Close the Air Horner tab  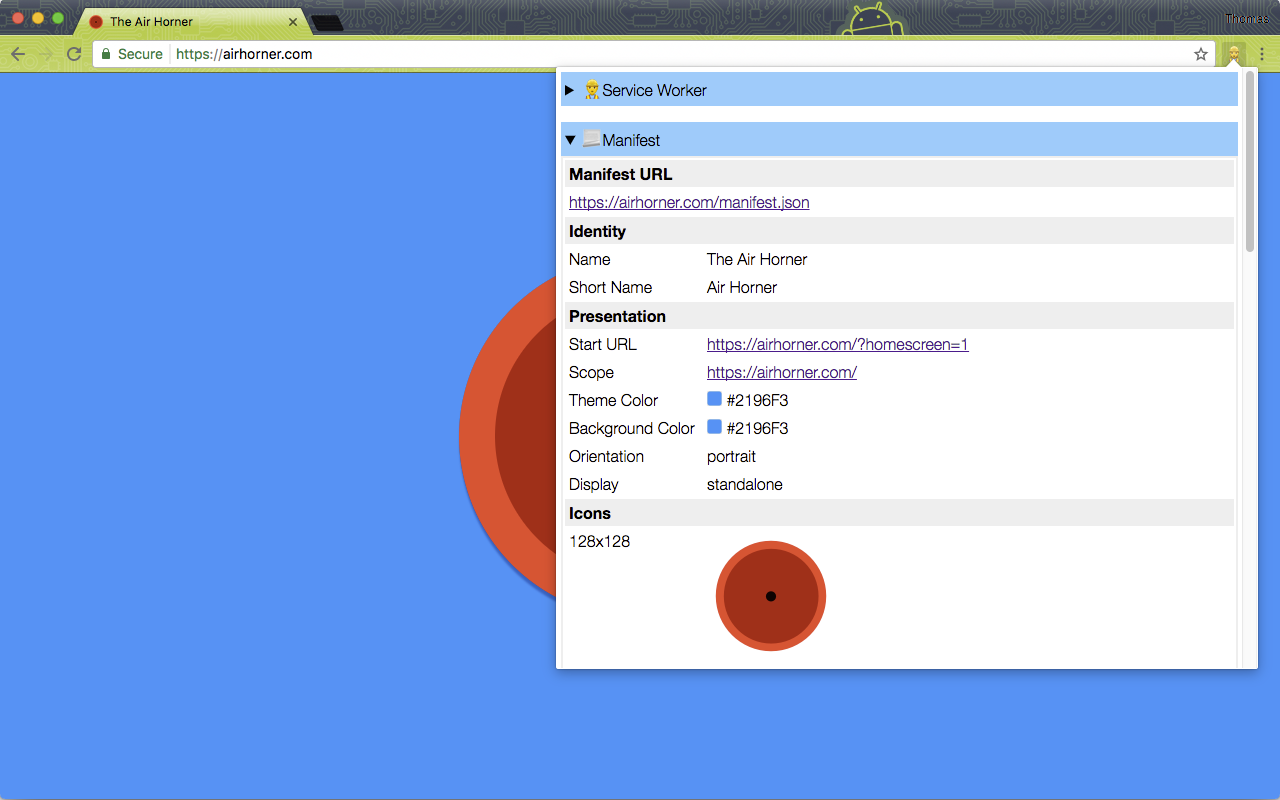coord(293,21)
